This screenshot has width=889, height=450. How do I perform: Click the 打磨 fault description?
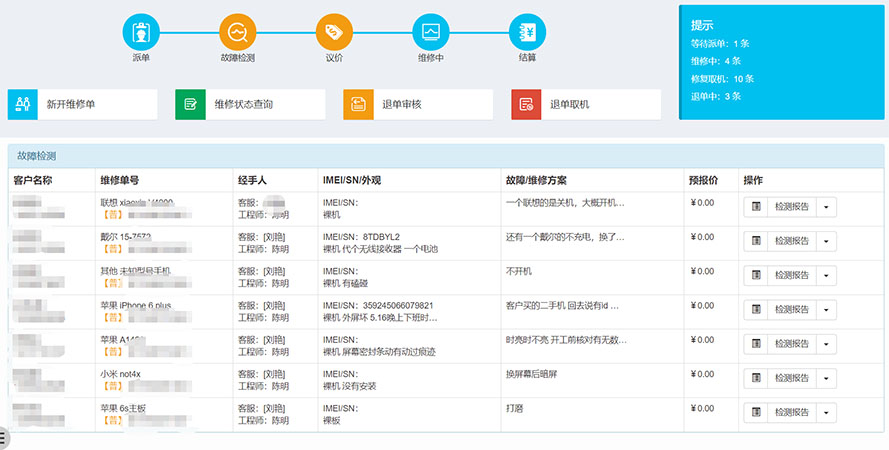(514, 408)
